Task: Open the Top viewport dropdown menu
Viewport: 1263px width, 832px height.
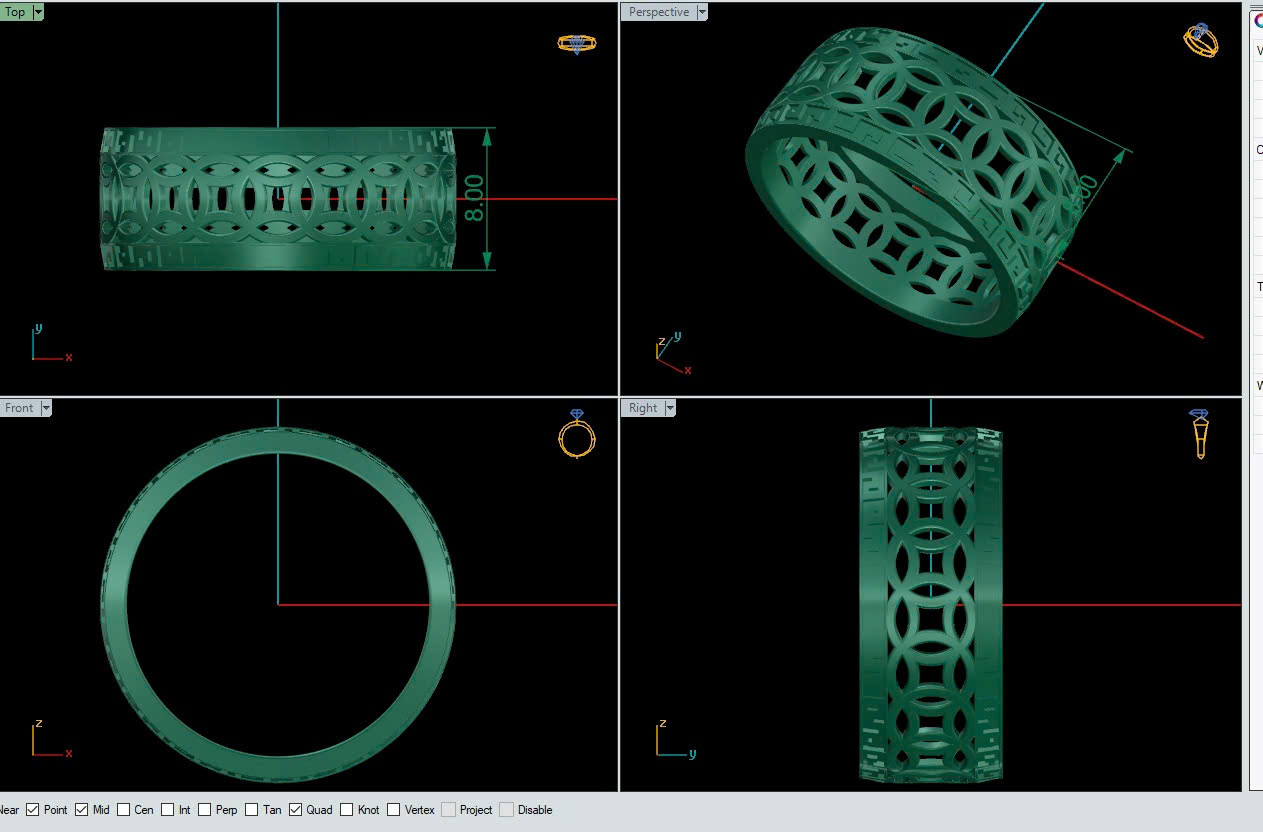Action: pyautogui.click(x=39, y=12)
